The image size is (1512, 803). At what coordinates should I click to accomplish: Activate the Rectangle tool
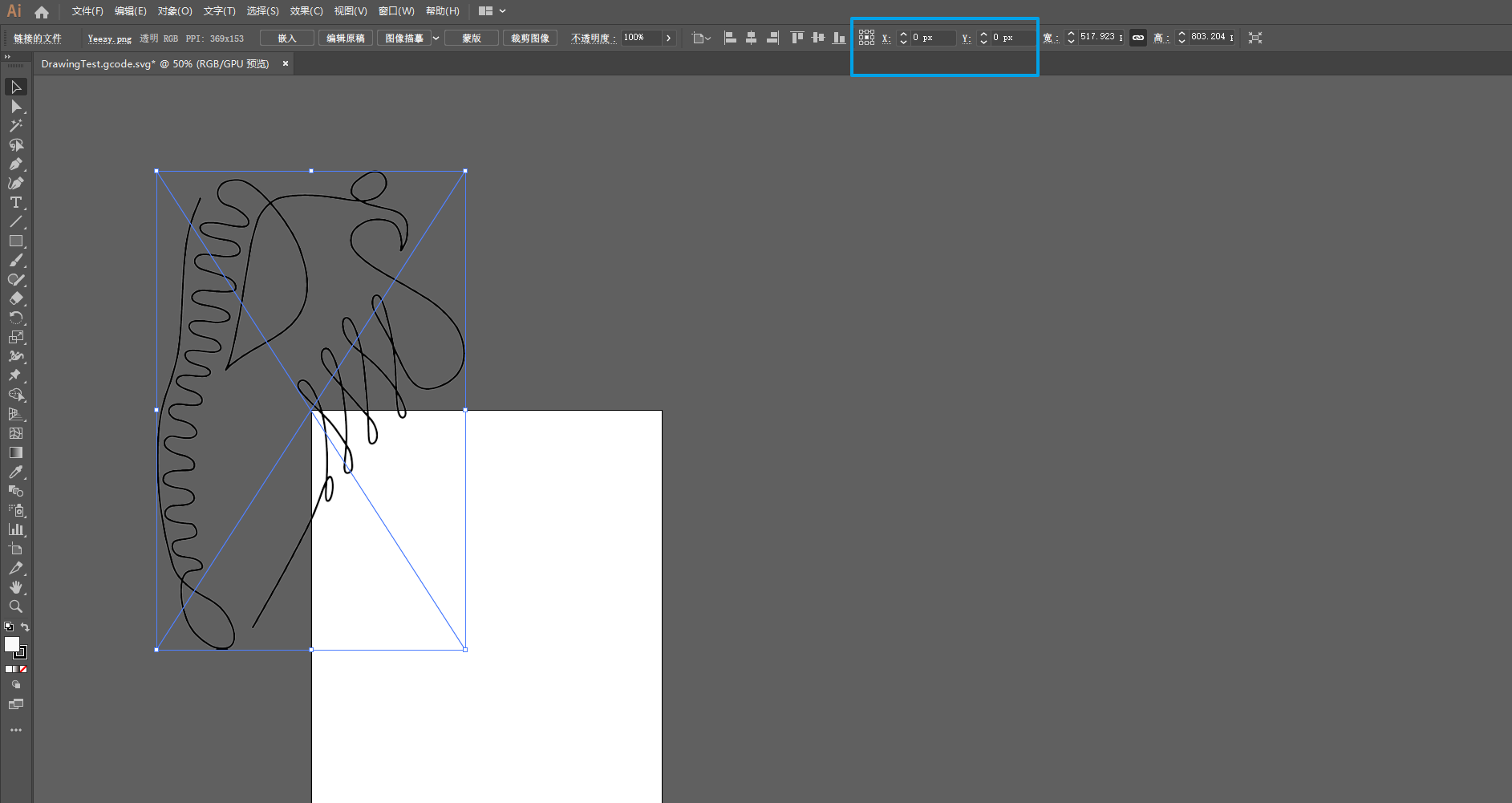[16, 241]
